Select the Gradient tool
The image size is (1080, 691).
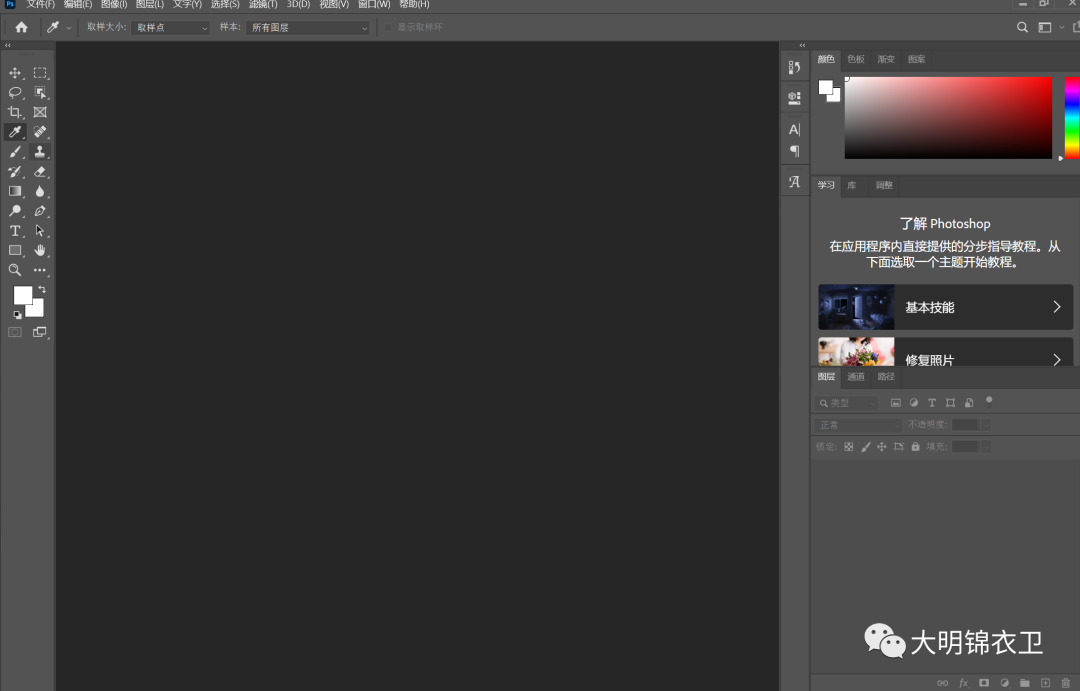[x=14, y=191]
